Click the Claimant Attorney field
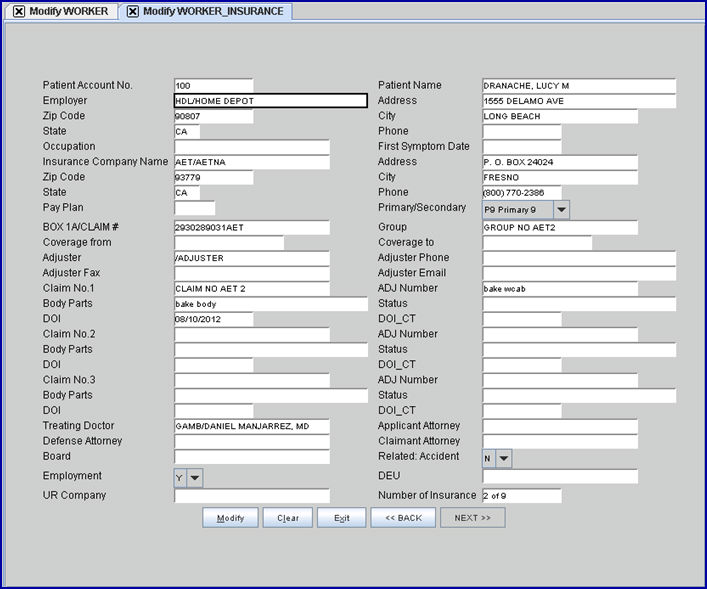Image resolution: width=707 pixels, height=589 pixels. 560,442
